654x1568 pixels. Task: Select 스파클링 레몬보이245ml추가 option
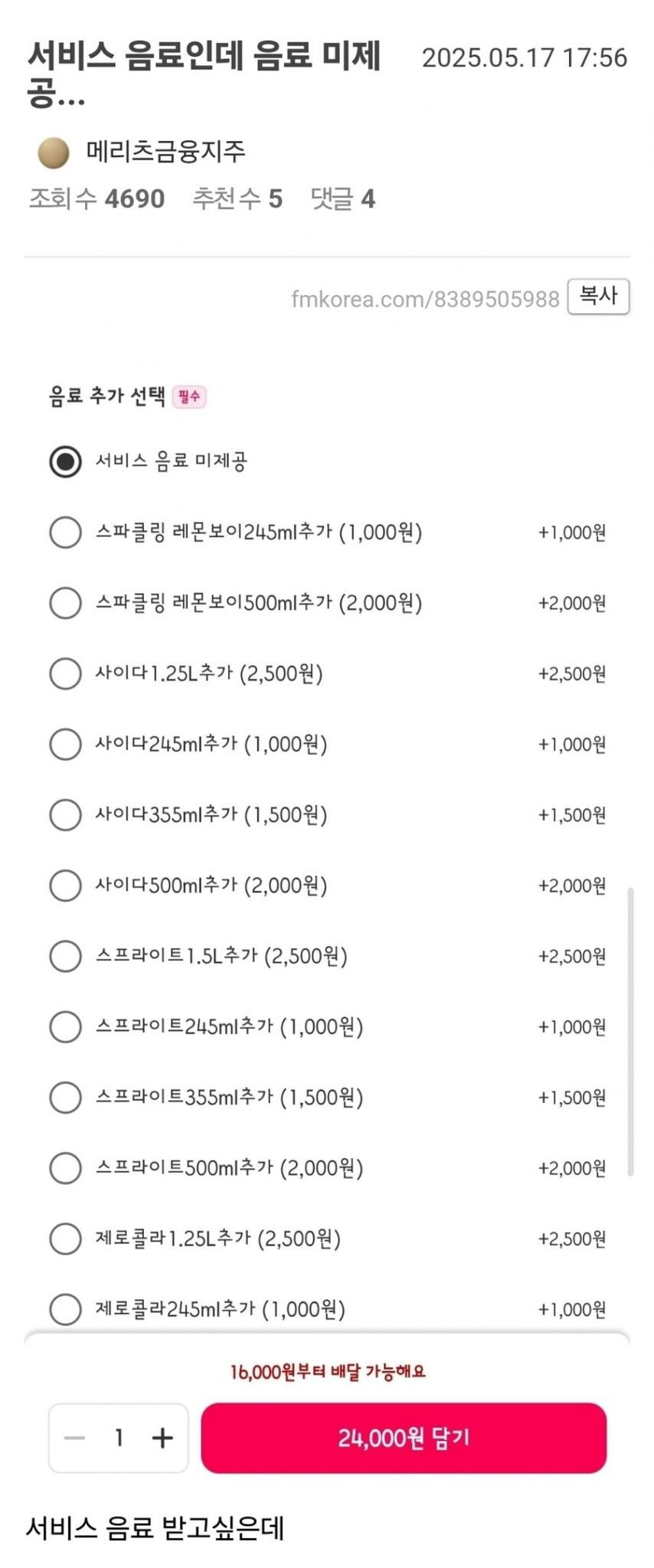coord(66,532)
